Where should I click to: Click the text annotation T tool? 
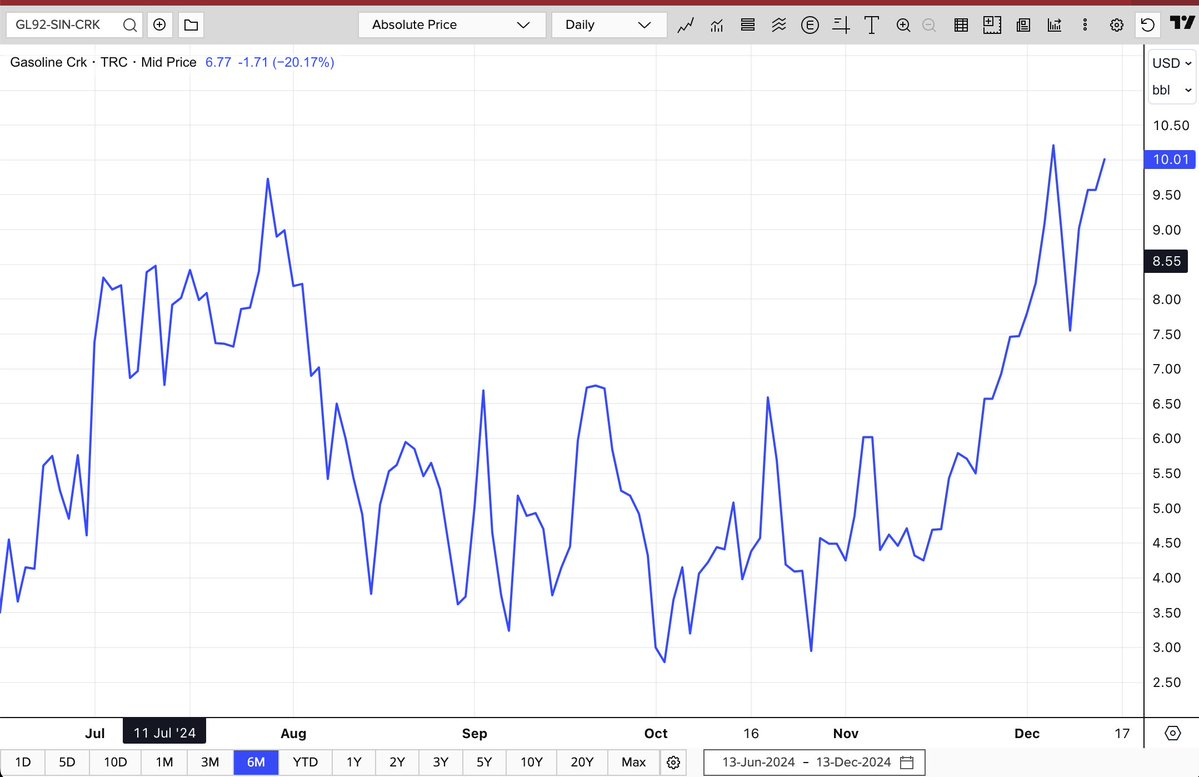coord(872,25)
